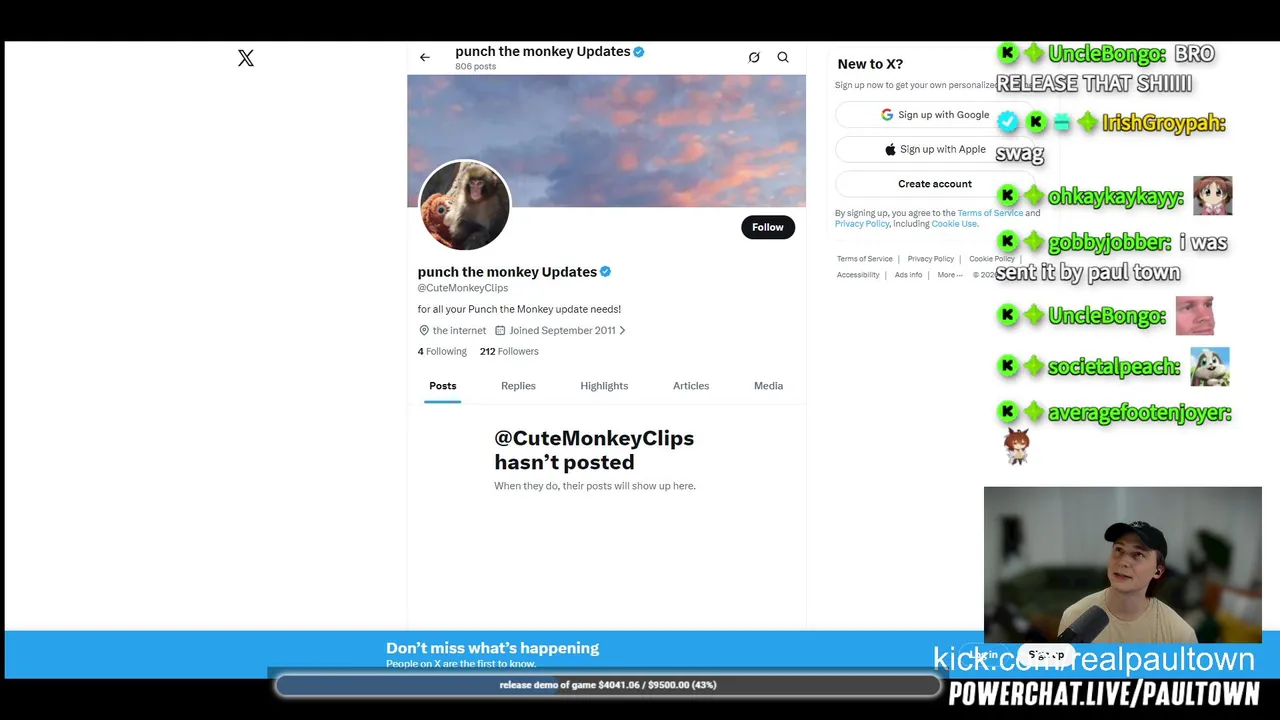Image resolution: width=1280 pixels, height=720 pixels.
Task: Click 'the internet' location text
Action: point(459,330)
